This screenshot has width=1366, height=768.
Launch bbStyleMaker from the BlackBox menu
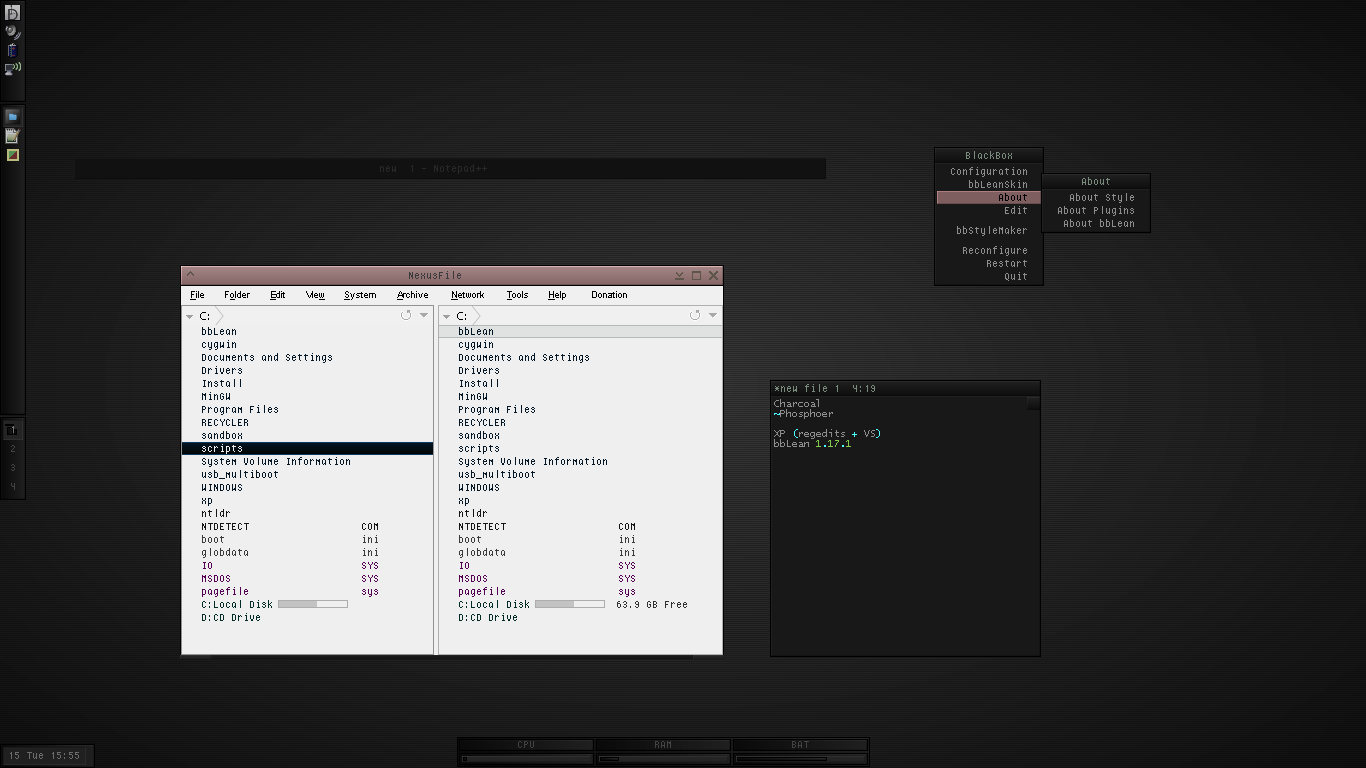(x=989, y=231)
